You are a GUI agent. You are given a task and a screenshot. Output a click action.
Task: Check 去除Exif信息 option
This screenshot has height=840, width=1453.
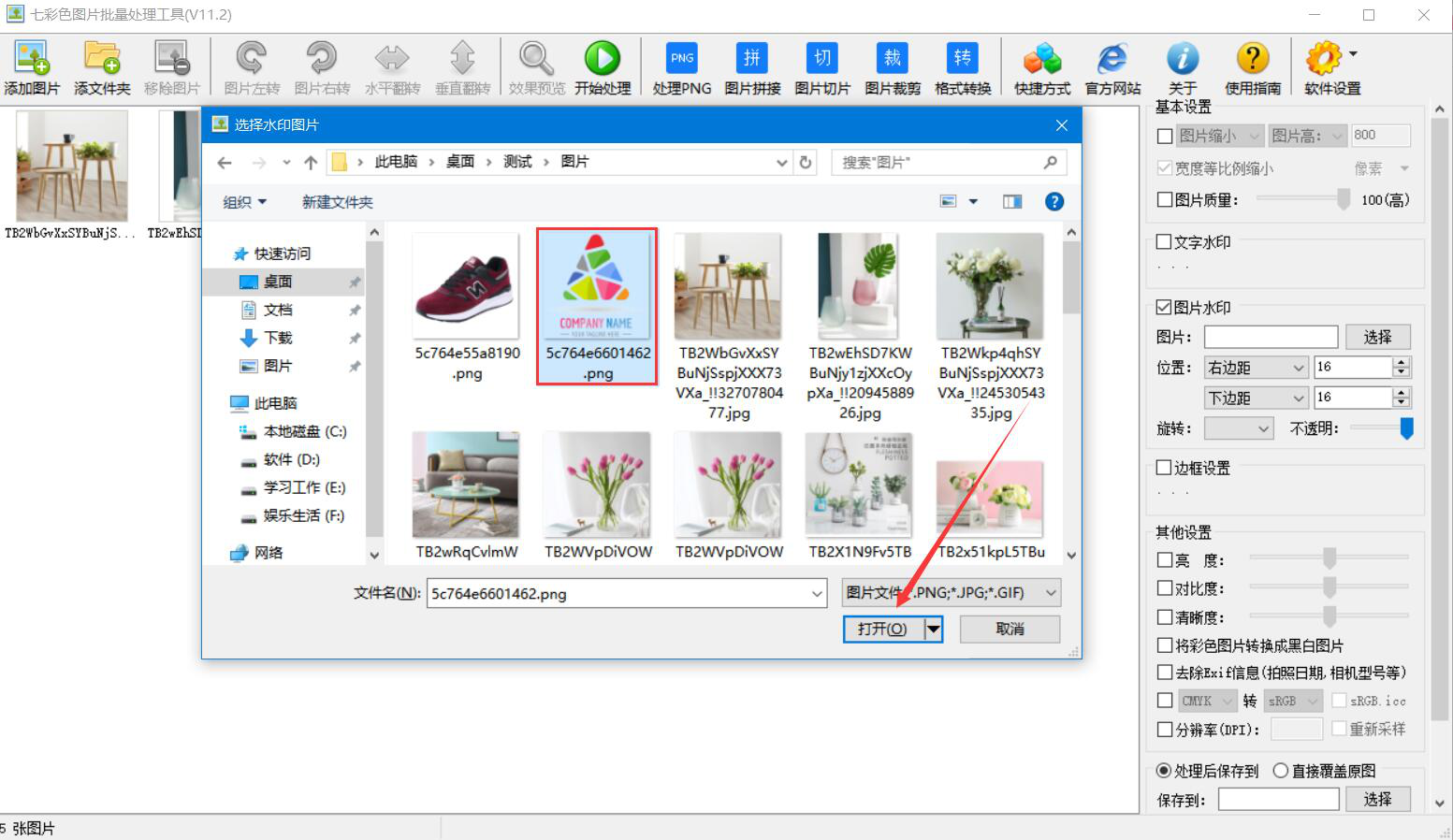[1165, 673]
